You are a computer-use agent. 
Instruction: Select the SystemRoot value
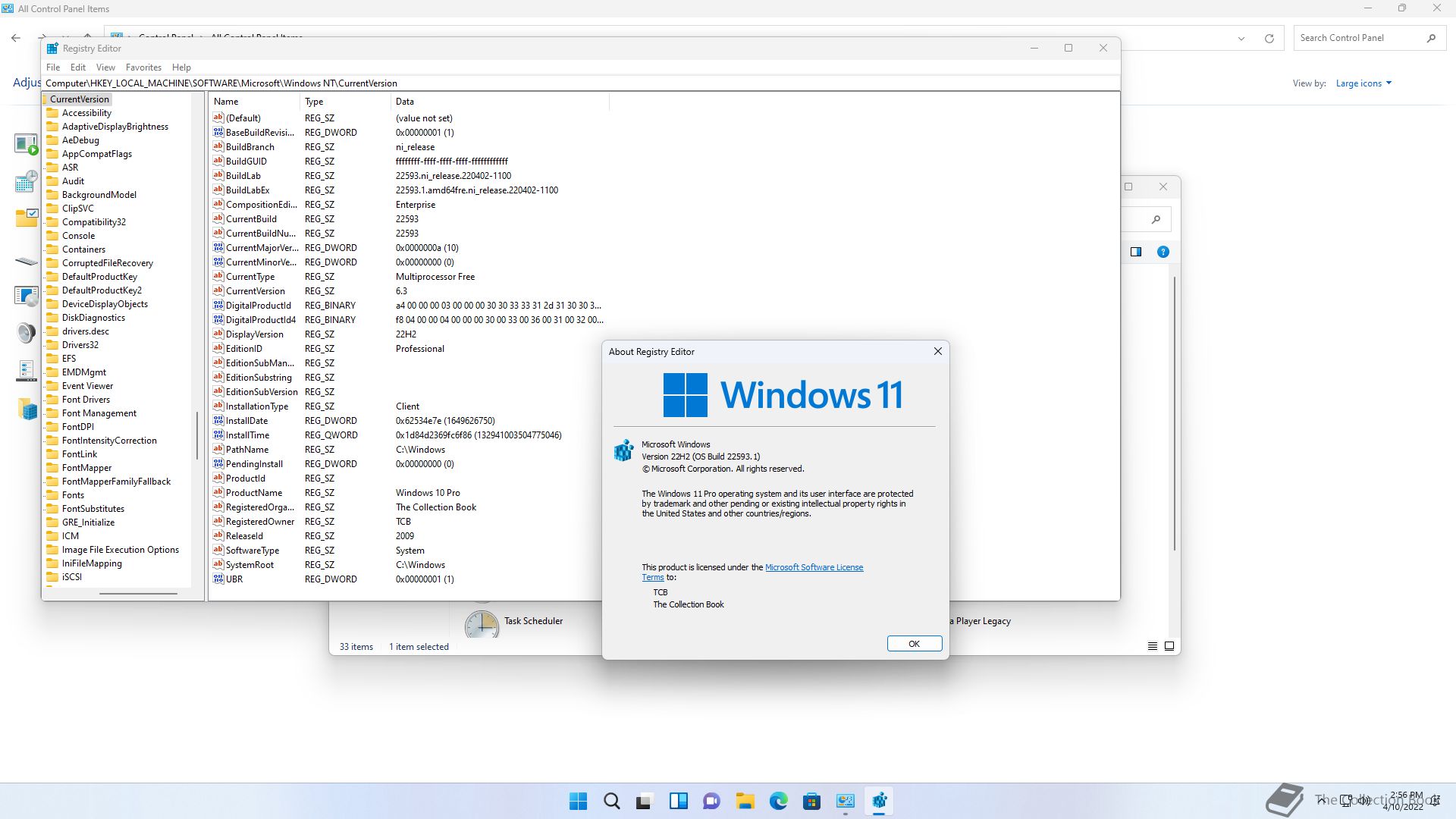pyautogui.click(x=250, y=565)
